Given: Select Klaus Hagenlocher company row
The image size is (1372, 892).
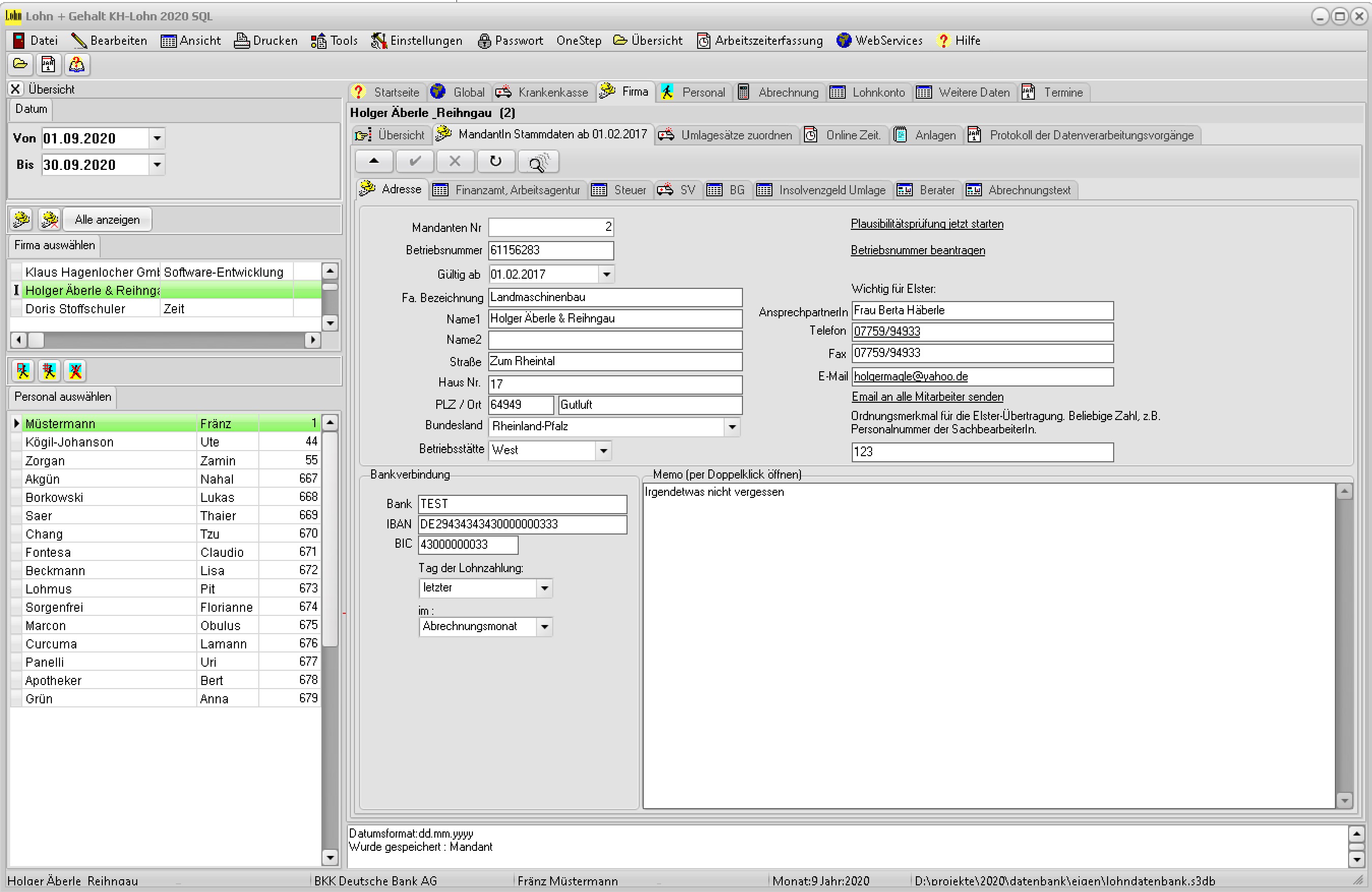Looking at the screenshot, I should tap(166, 272).
